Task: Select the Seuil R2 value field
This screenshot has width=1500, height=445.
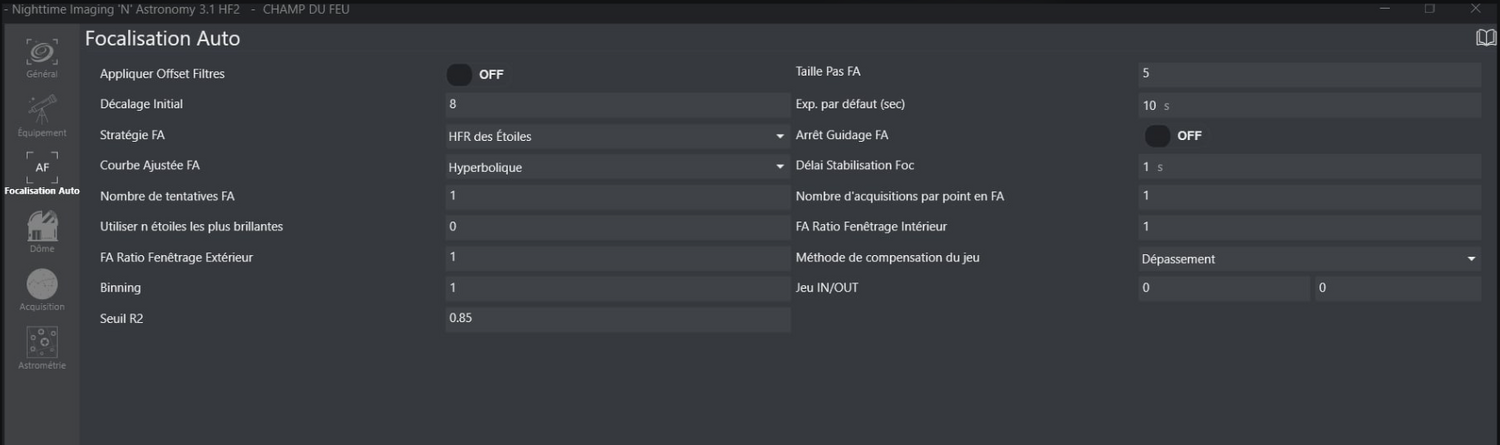Action: pos(617,318)
